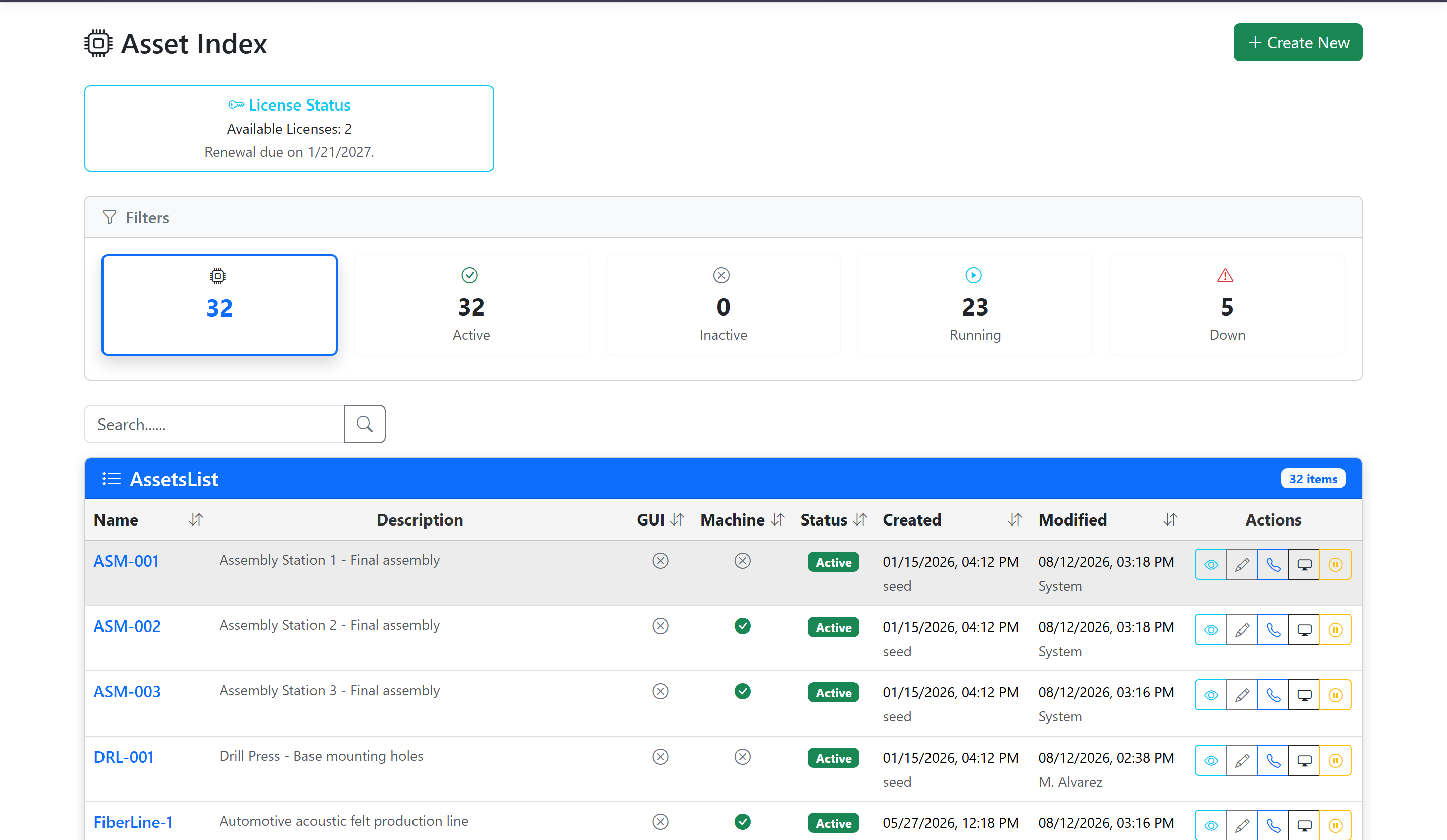Open the ASM-002 asset link
The width and height of the screenshot is (1447, 840).
tap(127, 626)
